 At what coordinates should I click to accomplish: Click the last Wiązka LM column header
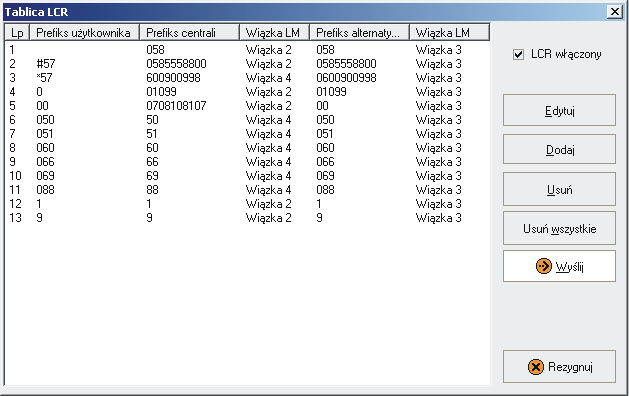point(449,32)
